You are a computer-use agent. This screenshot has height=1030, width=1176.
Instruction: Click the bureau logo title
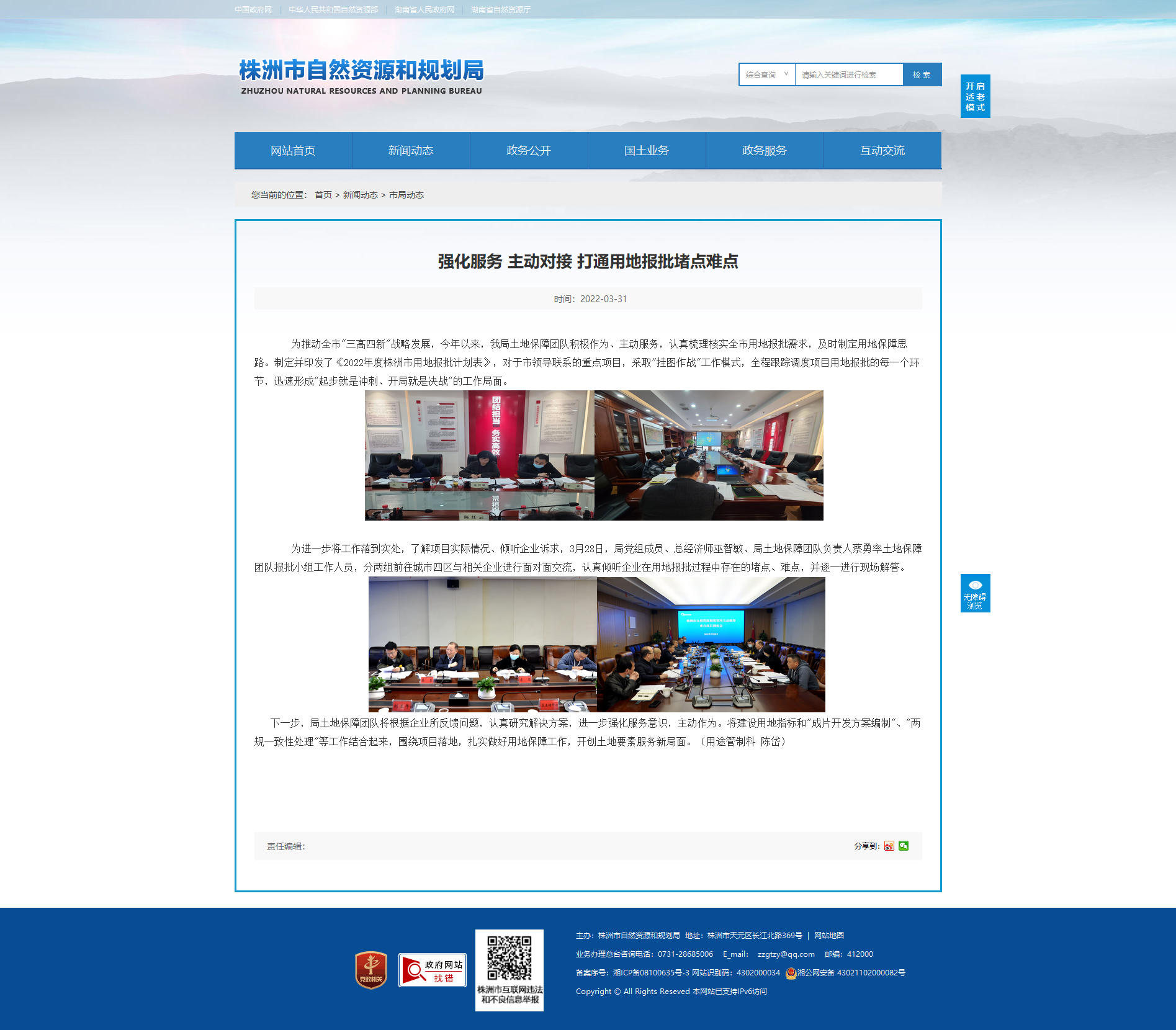361,77
